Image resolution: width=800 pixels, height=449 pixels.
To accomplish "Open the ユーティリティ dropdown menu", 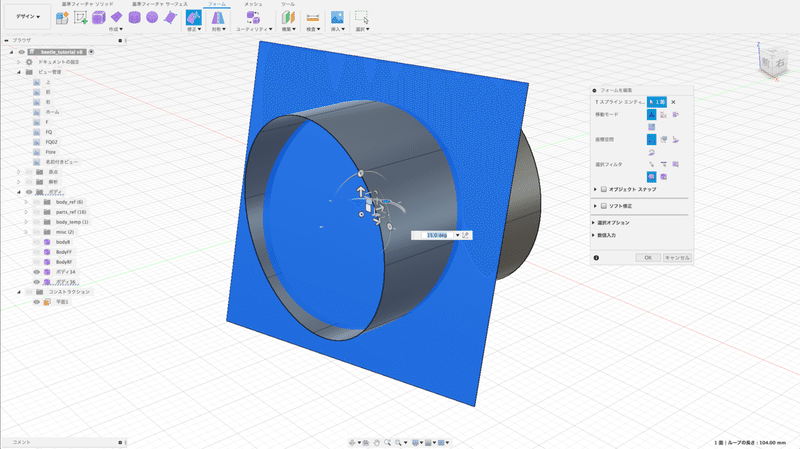I will pyautogui.click(x=254, y=29).
